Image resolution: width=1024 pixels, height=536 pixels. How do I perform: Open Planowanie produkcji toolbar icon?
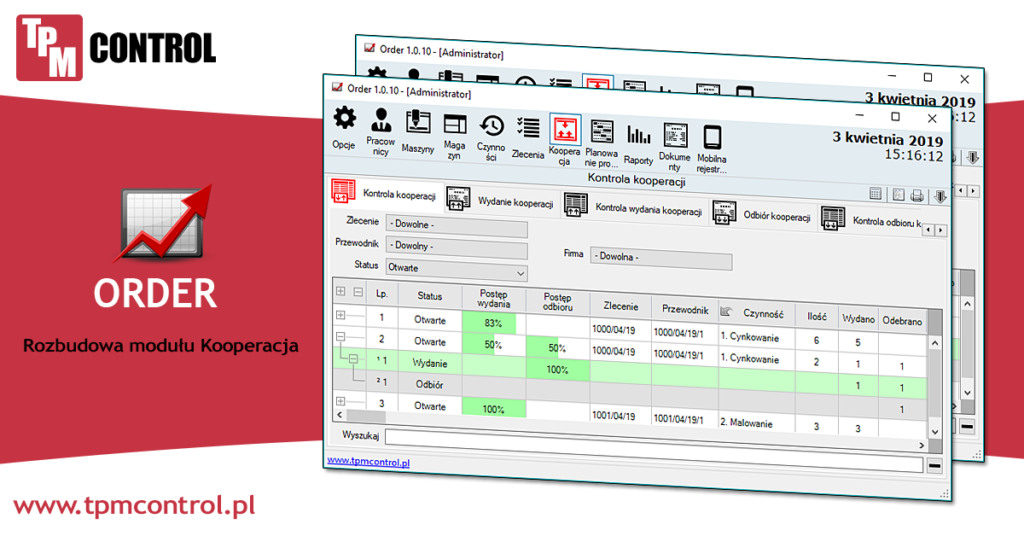coord(601,131)
